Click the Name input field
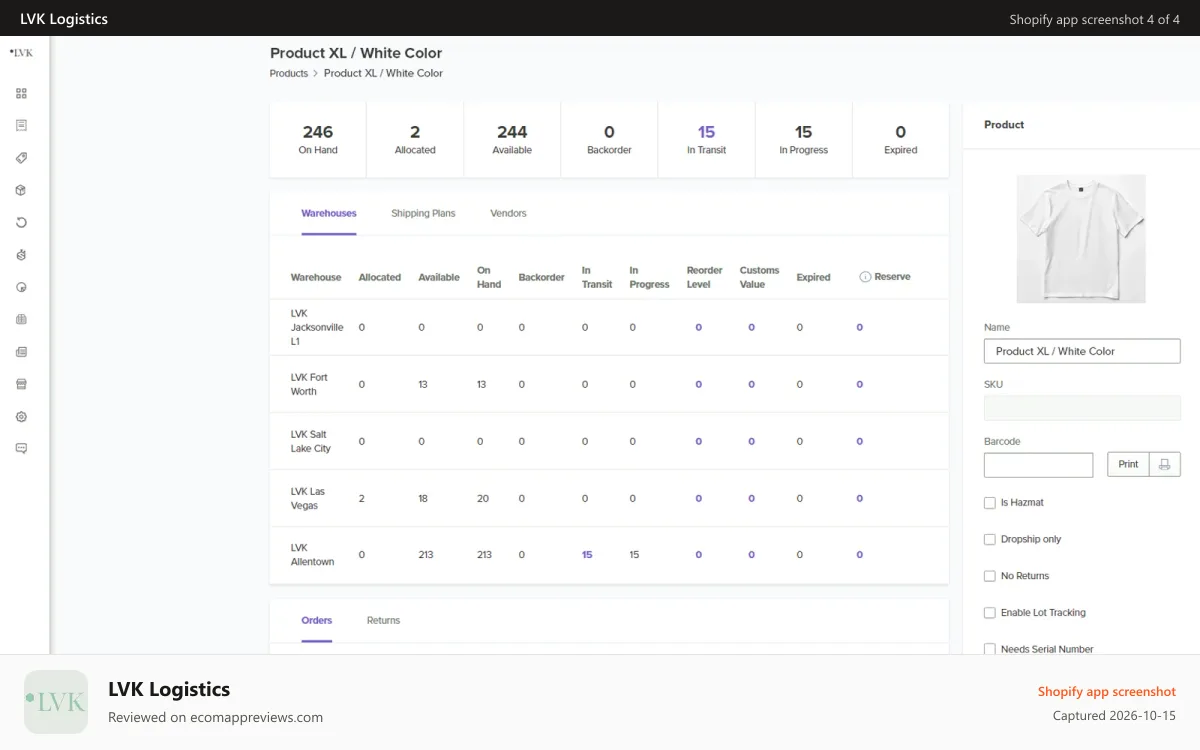This screenshot has height=750, width=1200. [x=1082, y=351]
